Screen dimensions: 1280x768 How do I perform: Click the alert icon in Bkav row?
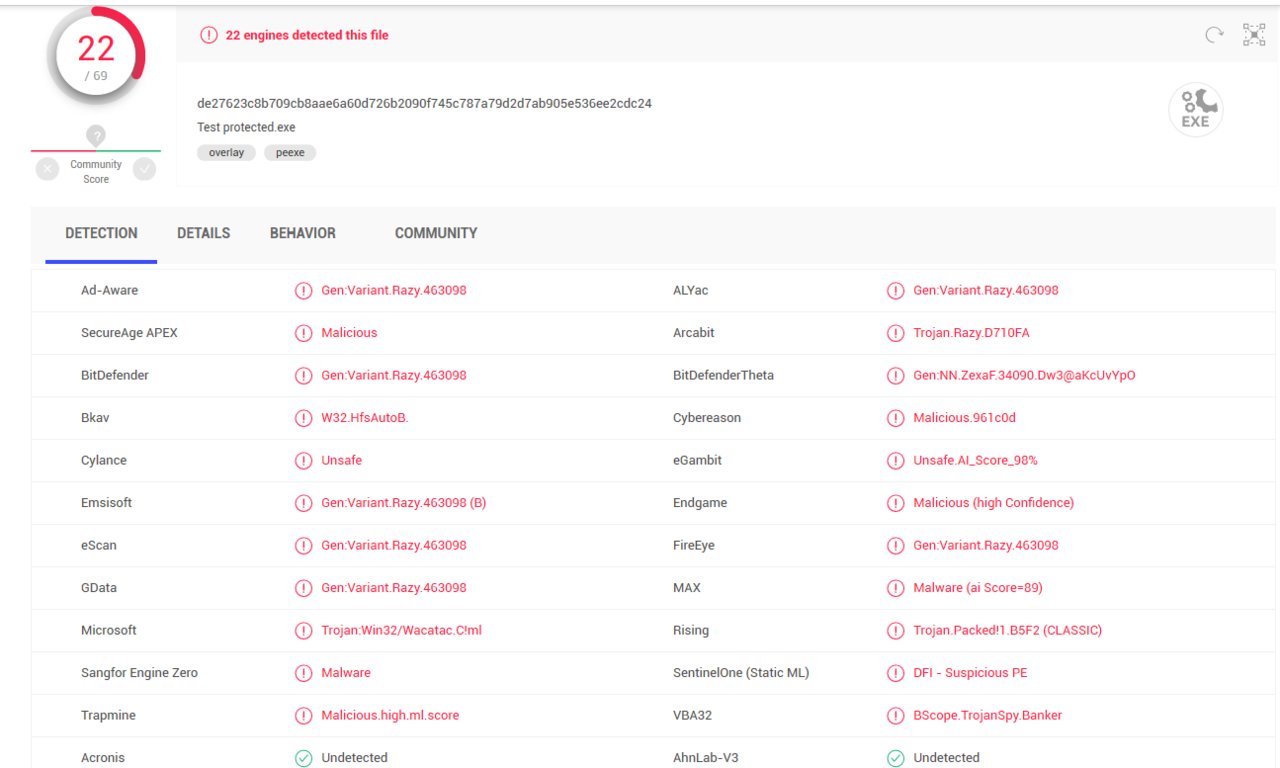303,418
